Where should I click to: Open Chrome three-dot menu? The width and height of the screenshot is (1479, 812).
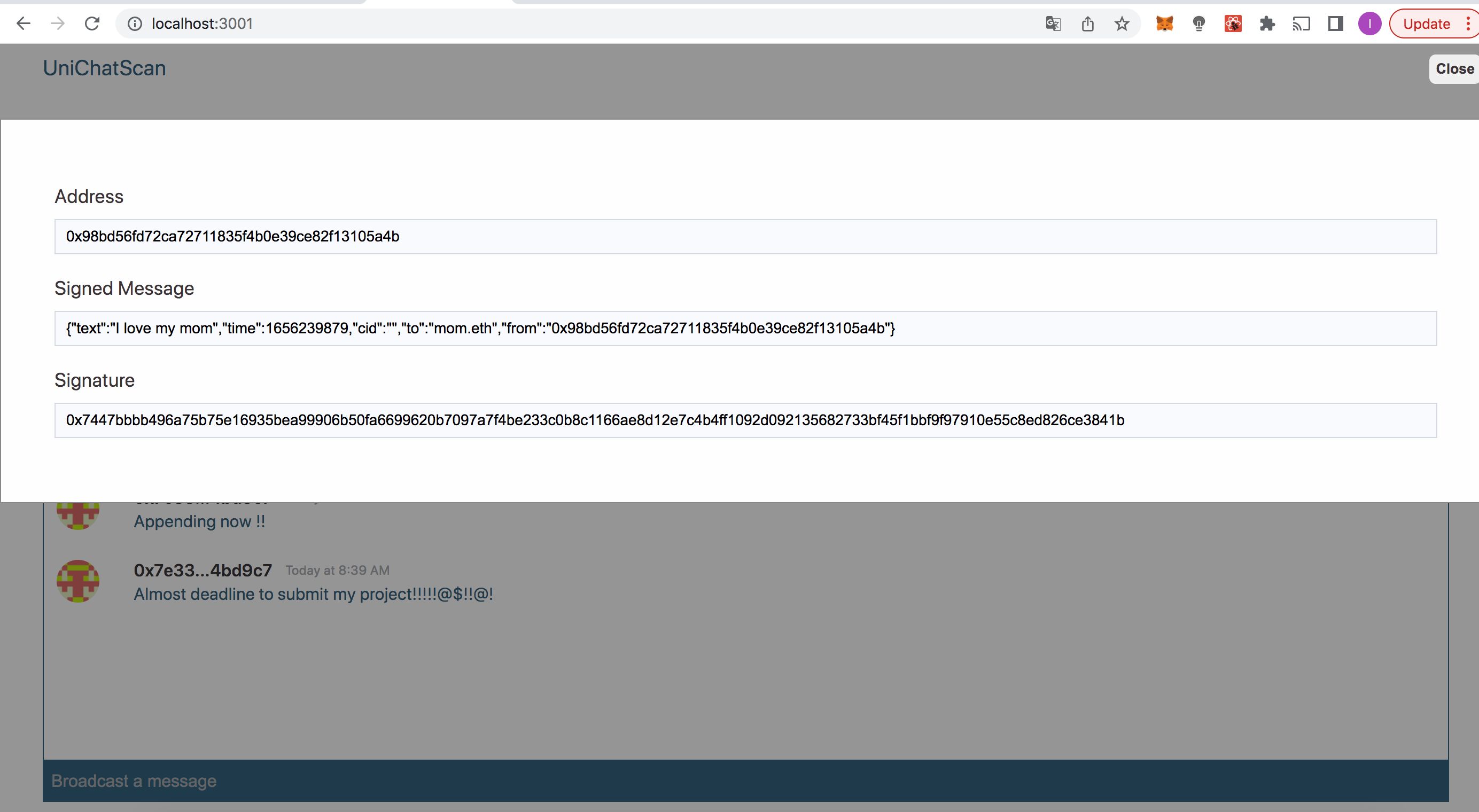(1468, 24)
